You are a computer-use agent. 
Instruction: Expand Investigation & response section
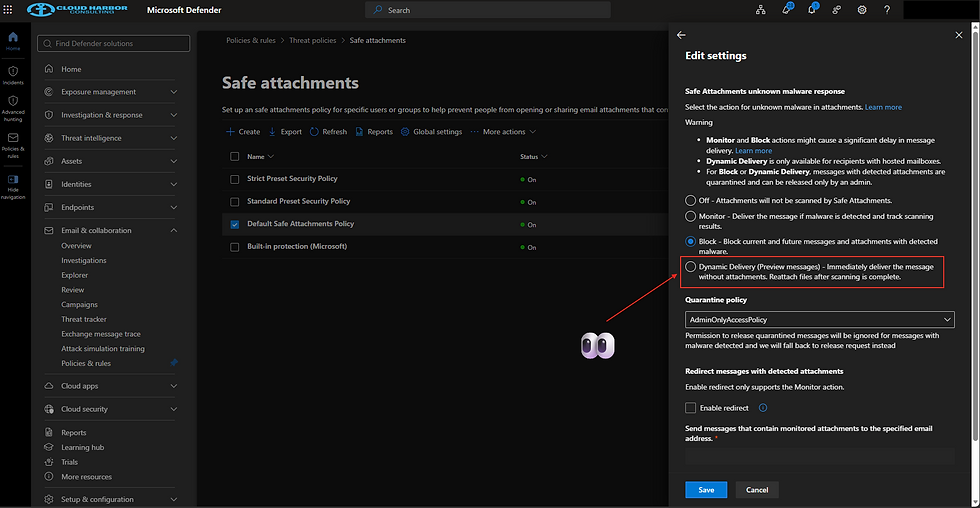point(174,115)
